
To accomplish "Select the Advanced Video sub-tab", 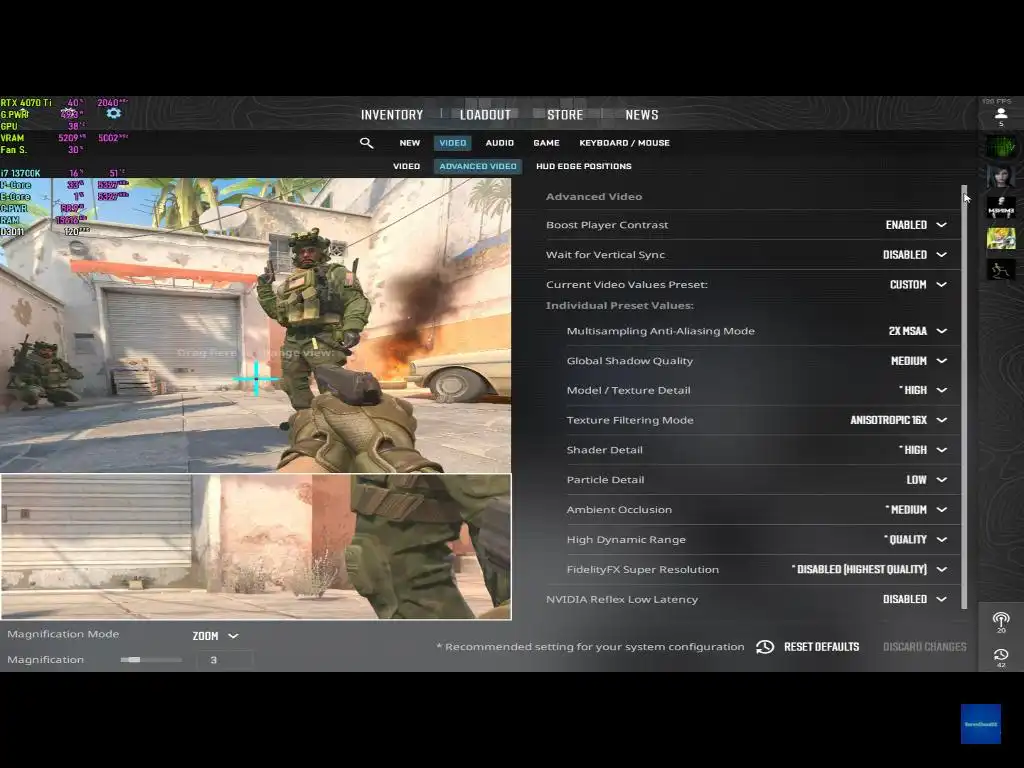I will point(478,166).
